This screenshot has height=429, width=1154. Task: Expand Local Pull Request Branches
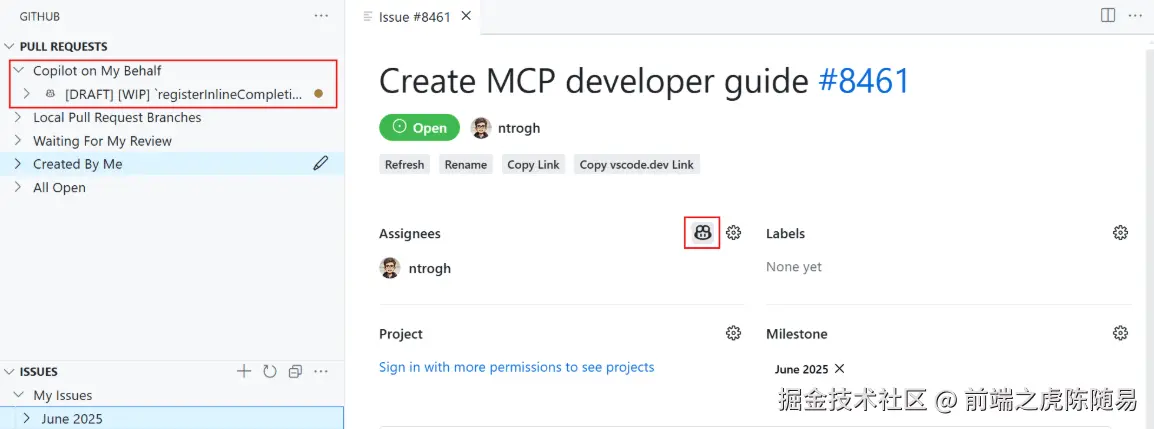click(19, 118)
